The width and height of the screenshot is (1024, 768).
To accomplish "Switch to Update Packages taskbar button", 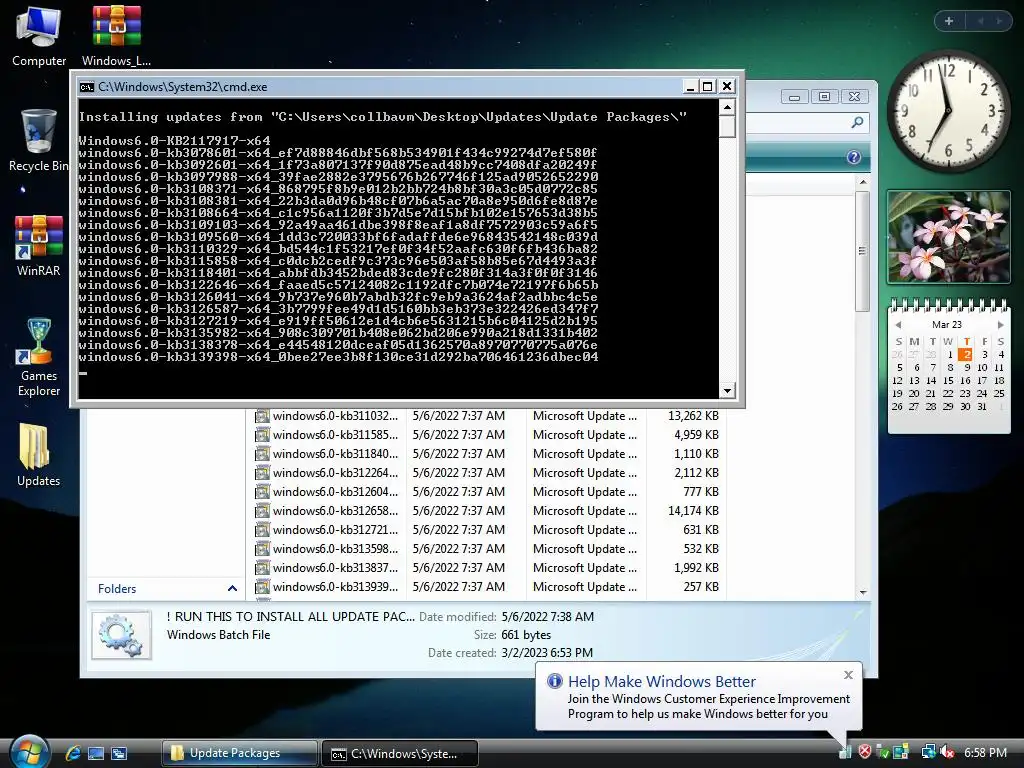I will [239, 753].
